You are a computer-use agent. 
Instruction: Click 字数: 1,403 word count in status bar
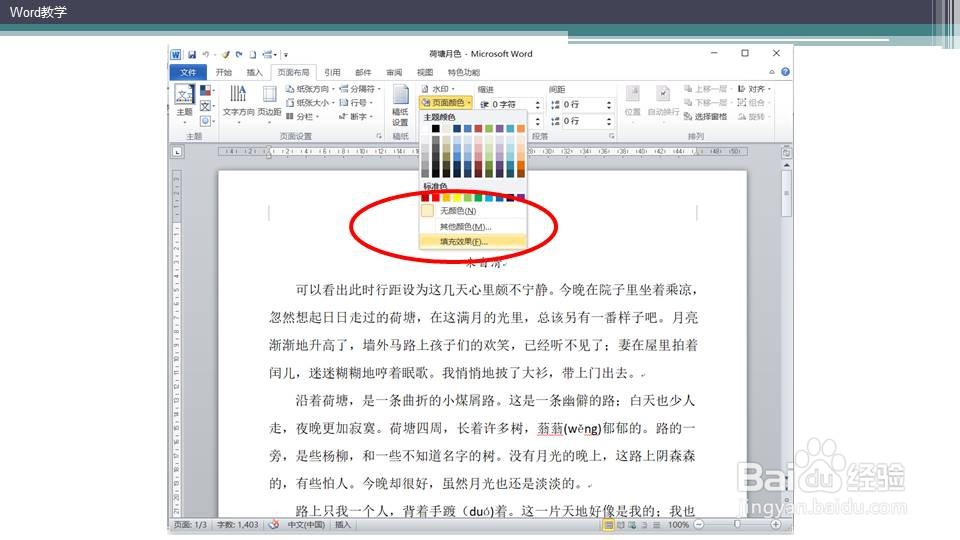tap(238, 525)
